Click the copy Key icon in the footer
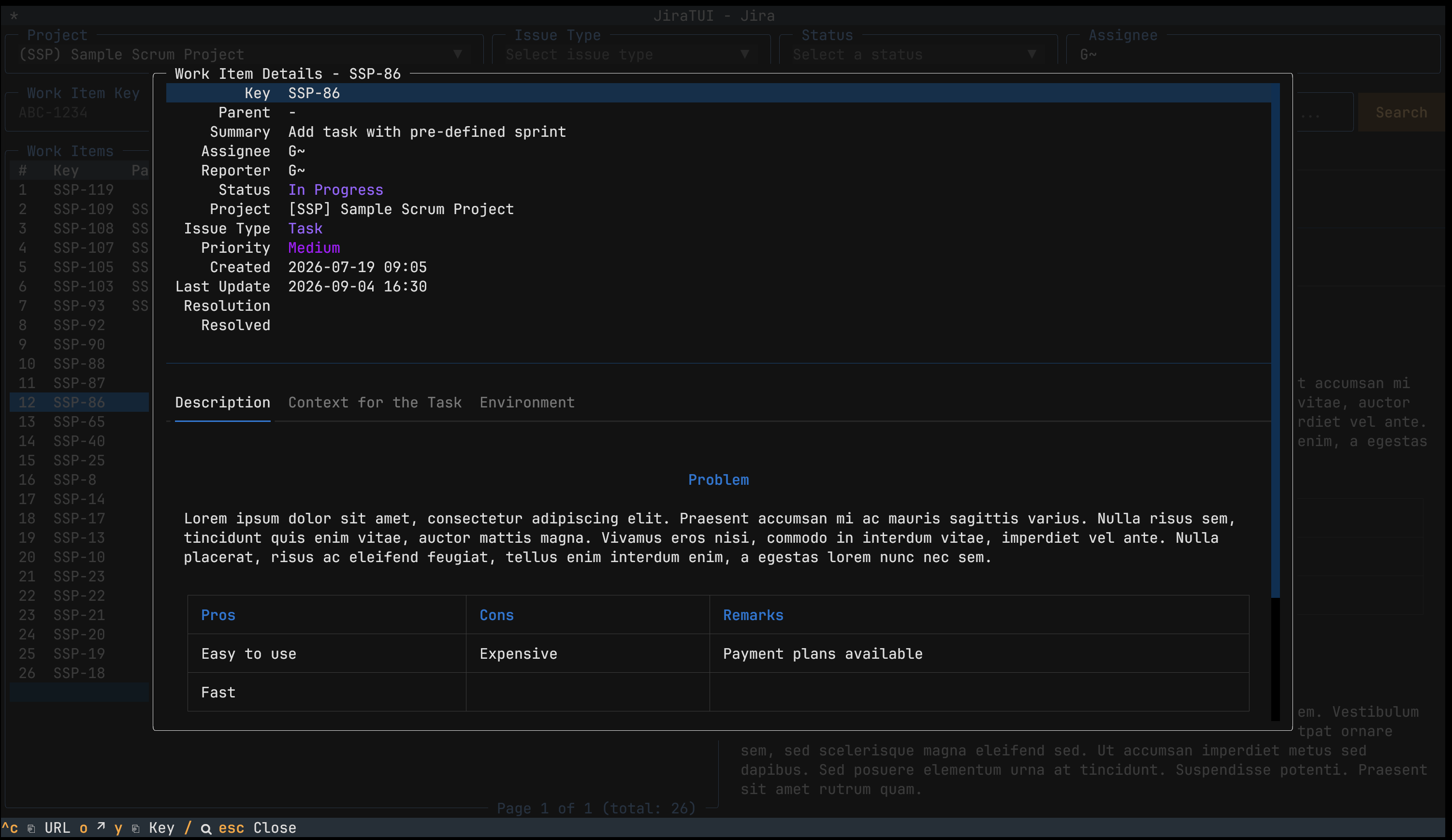 [136, 828]
